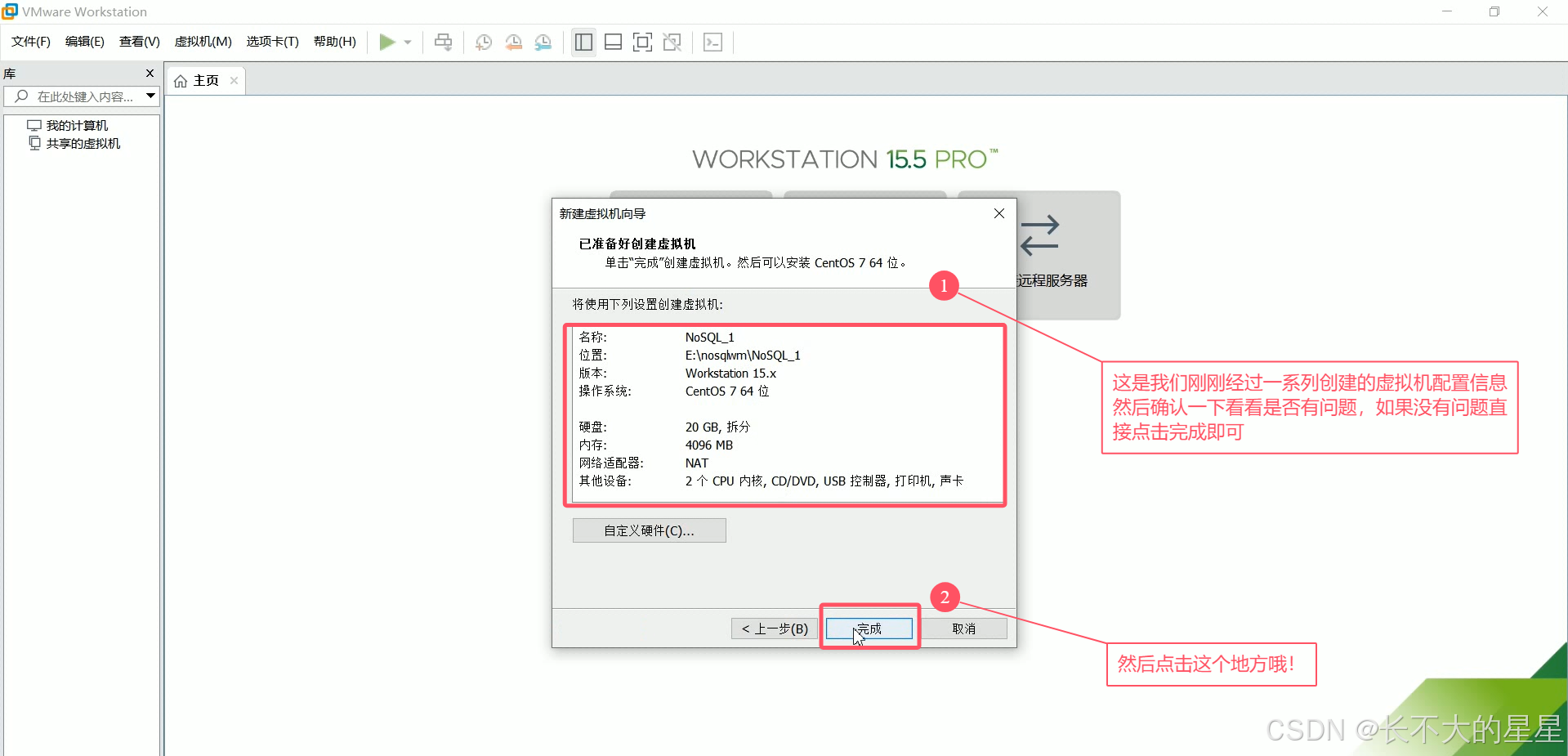Open the 帮助(H) menu
Viewport: 1568px width, 756px height.
click(335, 42)
